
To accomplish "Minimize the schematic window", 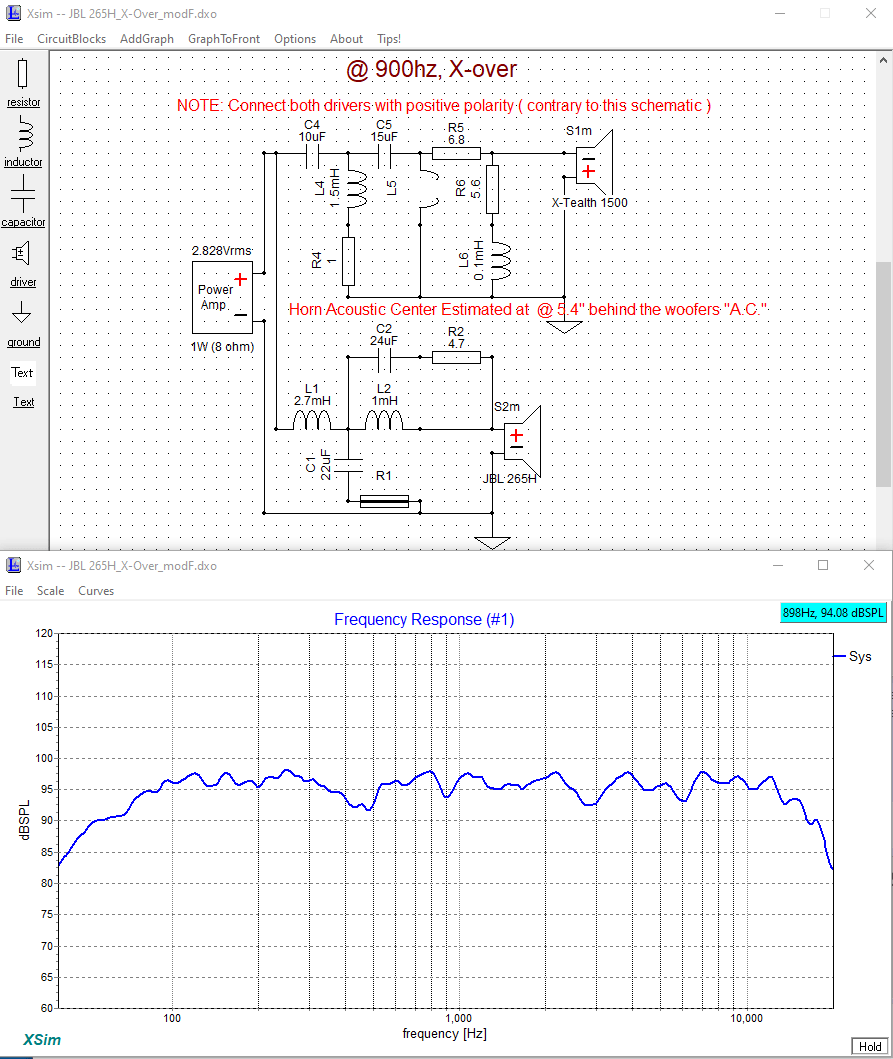I will [780, 14].
